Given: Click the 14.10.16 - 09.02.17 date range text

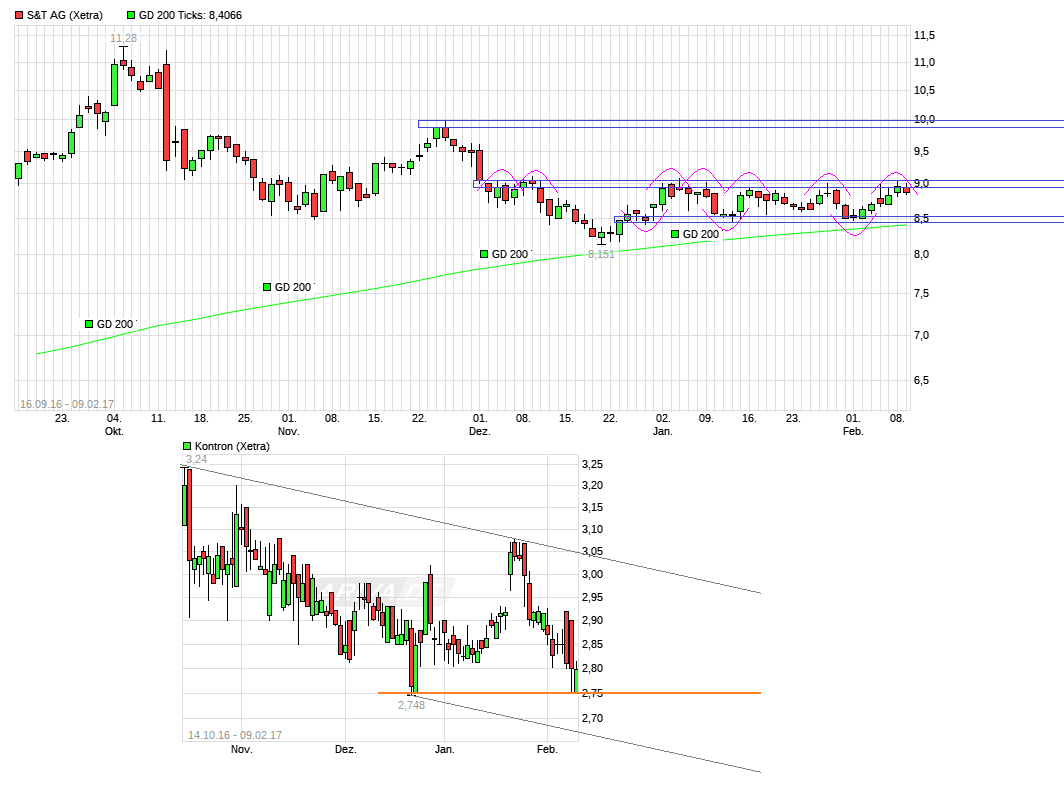Looking at the screenshot, I should [x=234, y=734].
